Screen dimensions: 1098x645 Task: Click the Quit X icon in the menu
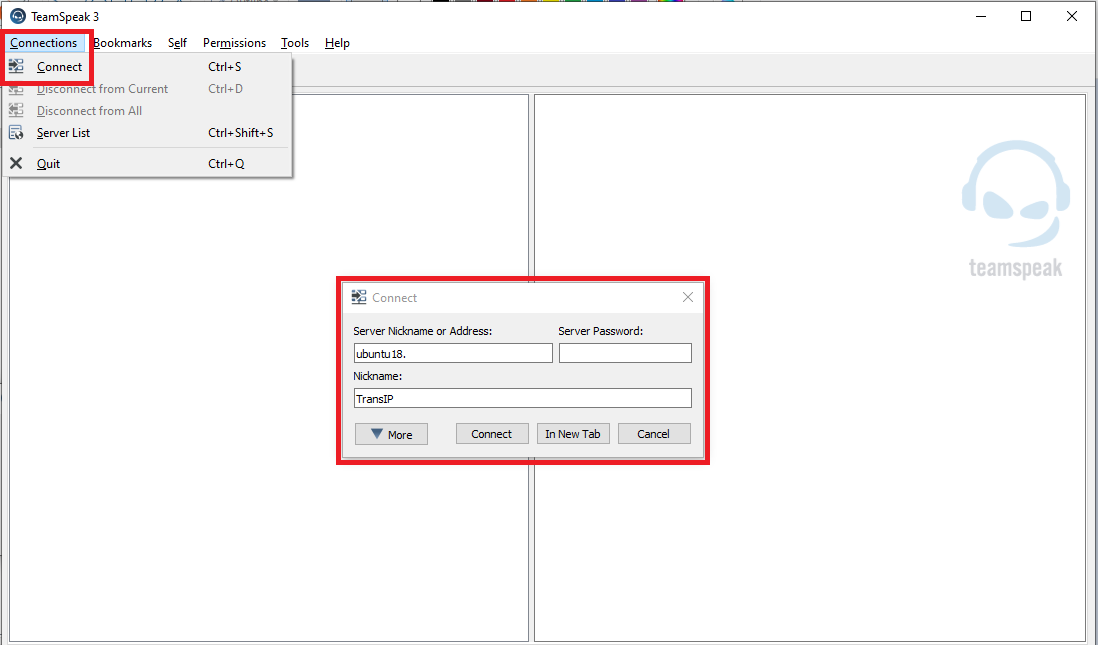tap(16, 163)
